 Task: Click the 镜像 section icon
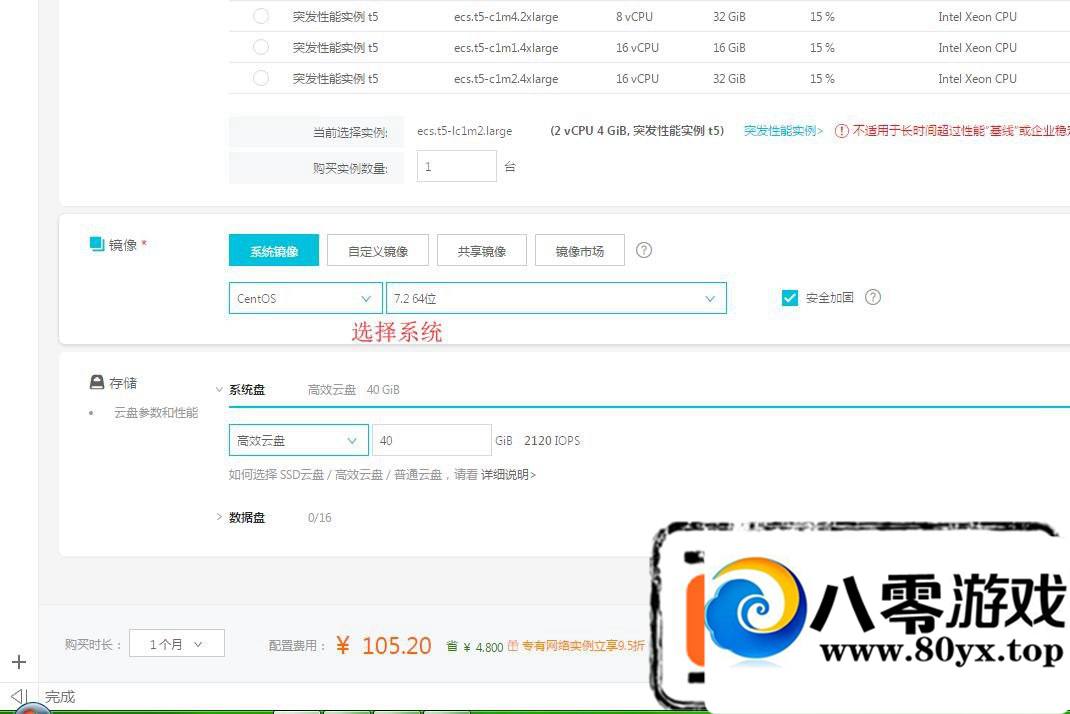point(97,244)
